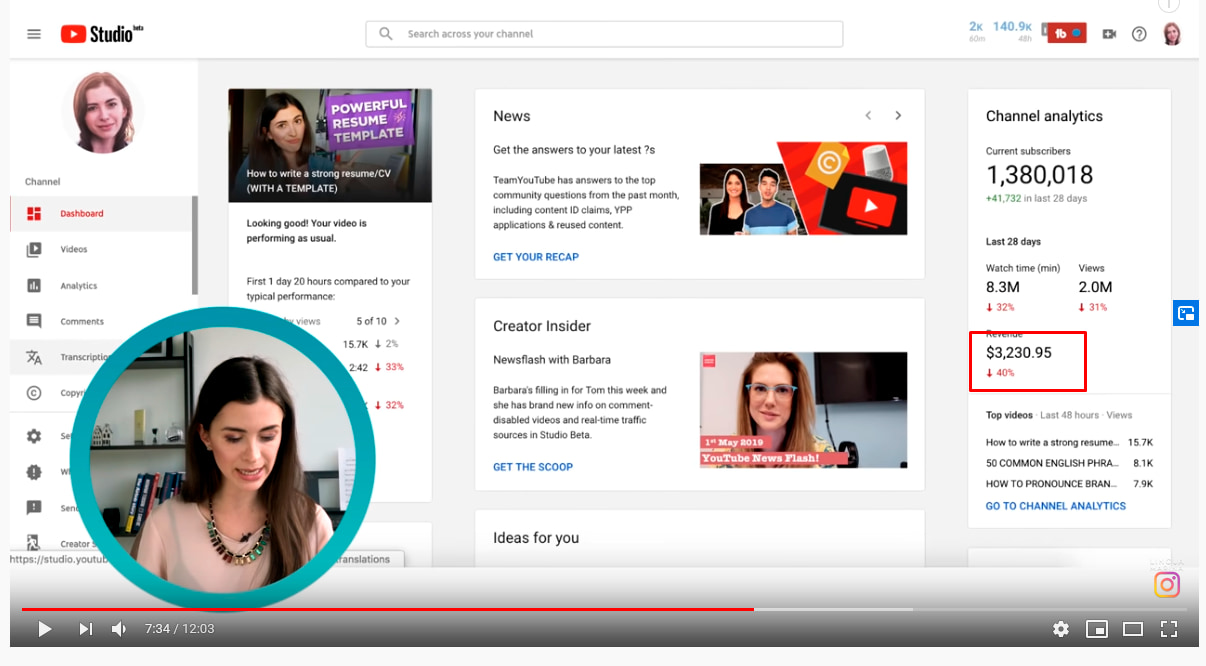
Task: Click GO TO CHANNEL ANALYTICS link
Action: click(x=1055, y=506)
